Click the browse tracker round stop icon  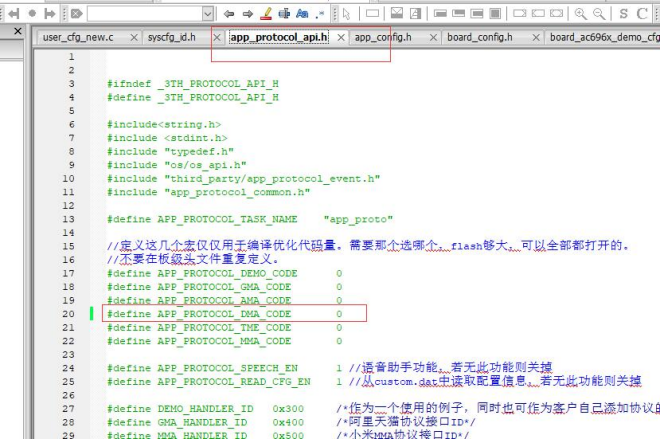coord(32,14)
